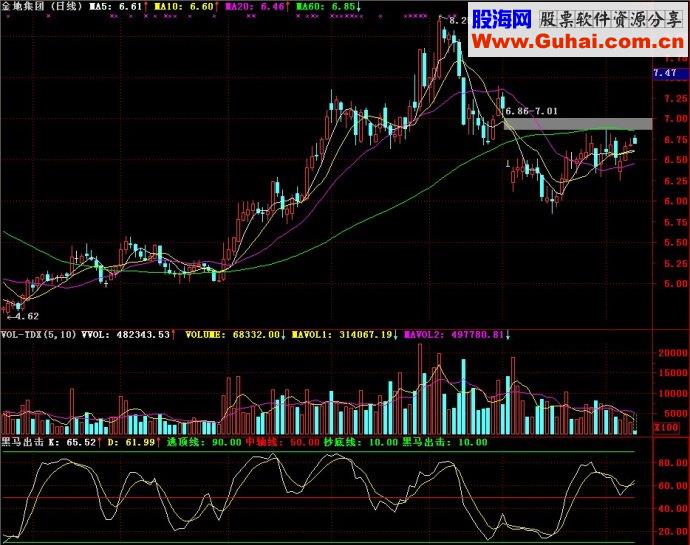Click the 20000 volume axis label
690x545 pixels.
[673, 353]
